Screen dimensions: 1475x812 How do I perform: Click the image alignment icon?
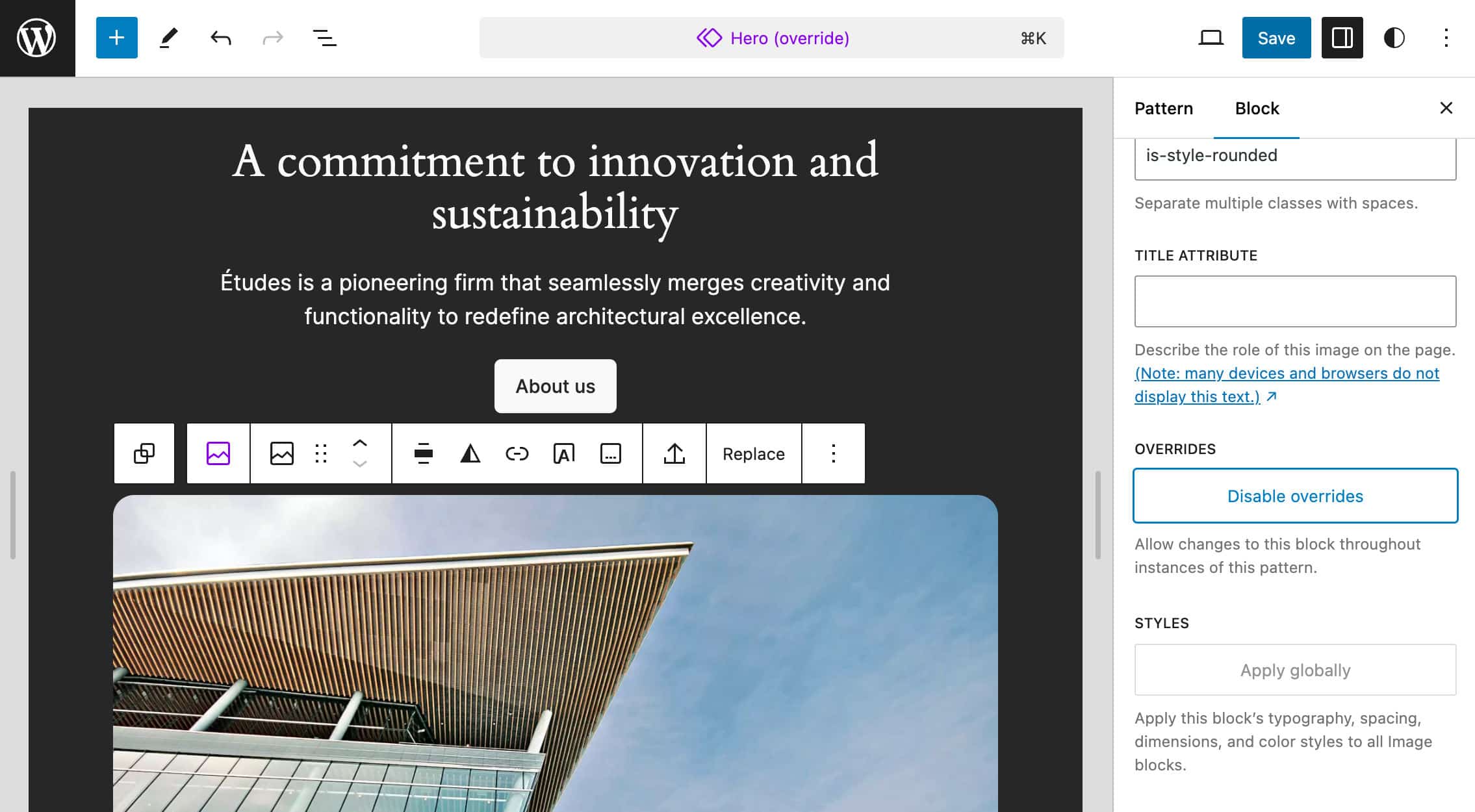tap(423, 453)
